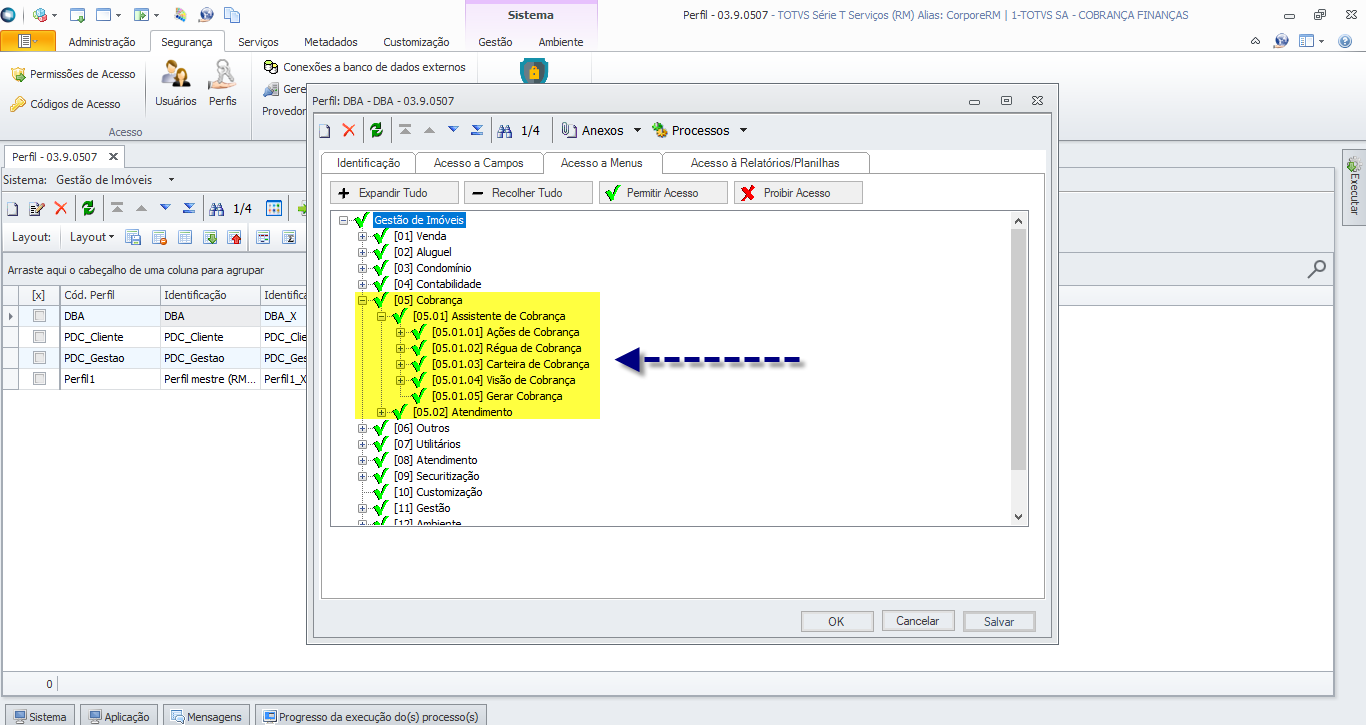This screenshot has width=1366, height=725.
Task: Expand the [05.02] Atendimento node
Action: pyautogui.click(x=382, y=412)
